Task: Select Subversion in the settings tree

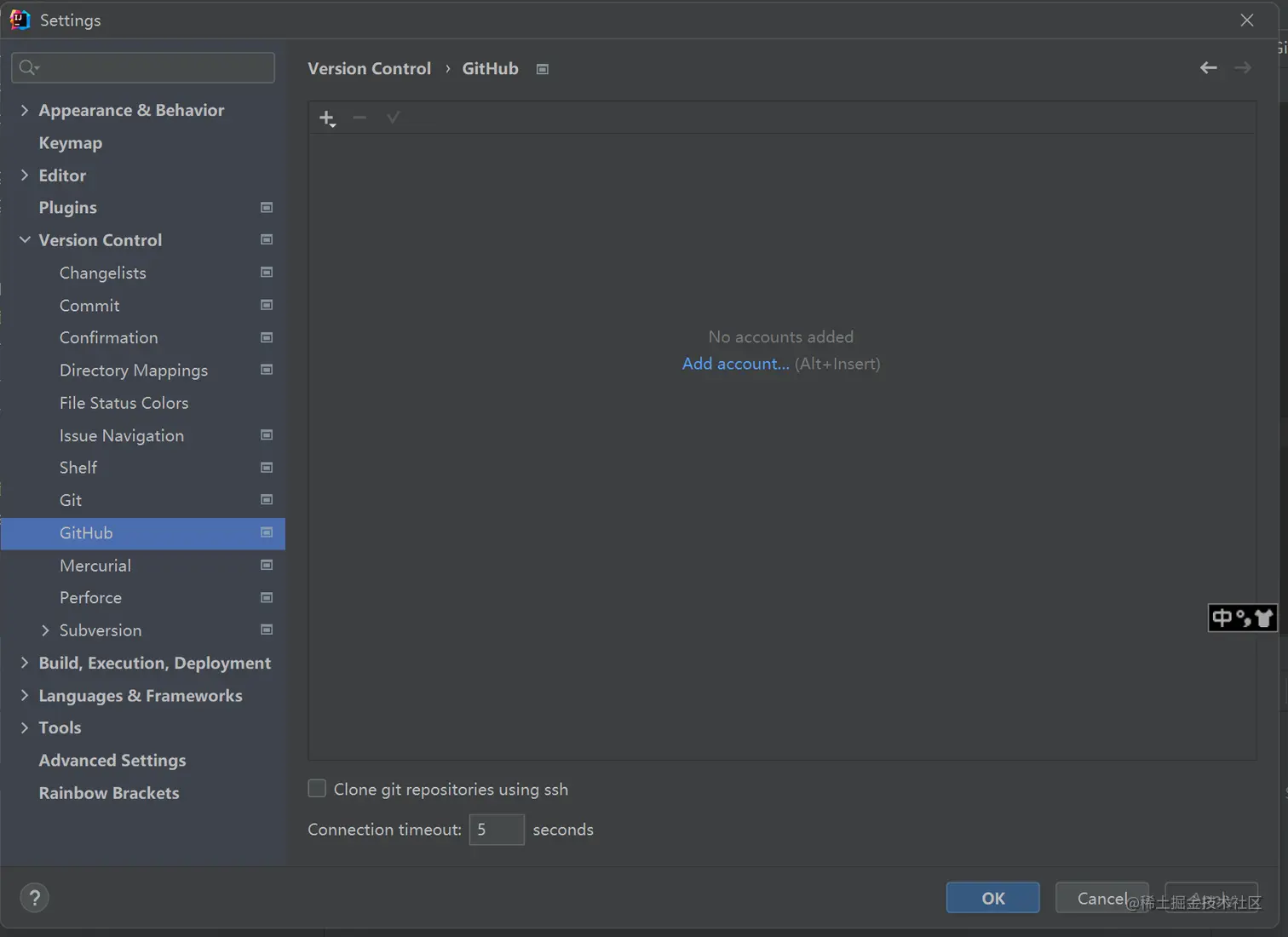Action: click(101, 630)
